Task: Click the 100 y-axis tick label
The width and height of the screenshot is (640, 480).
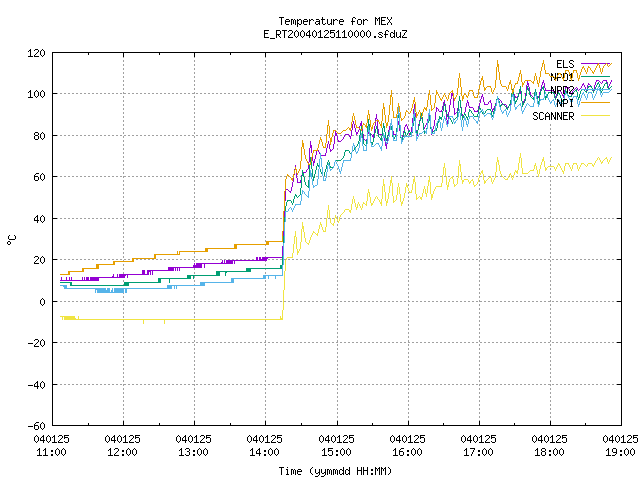Action: [36, 94]
